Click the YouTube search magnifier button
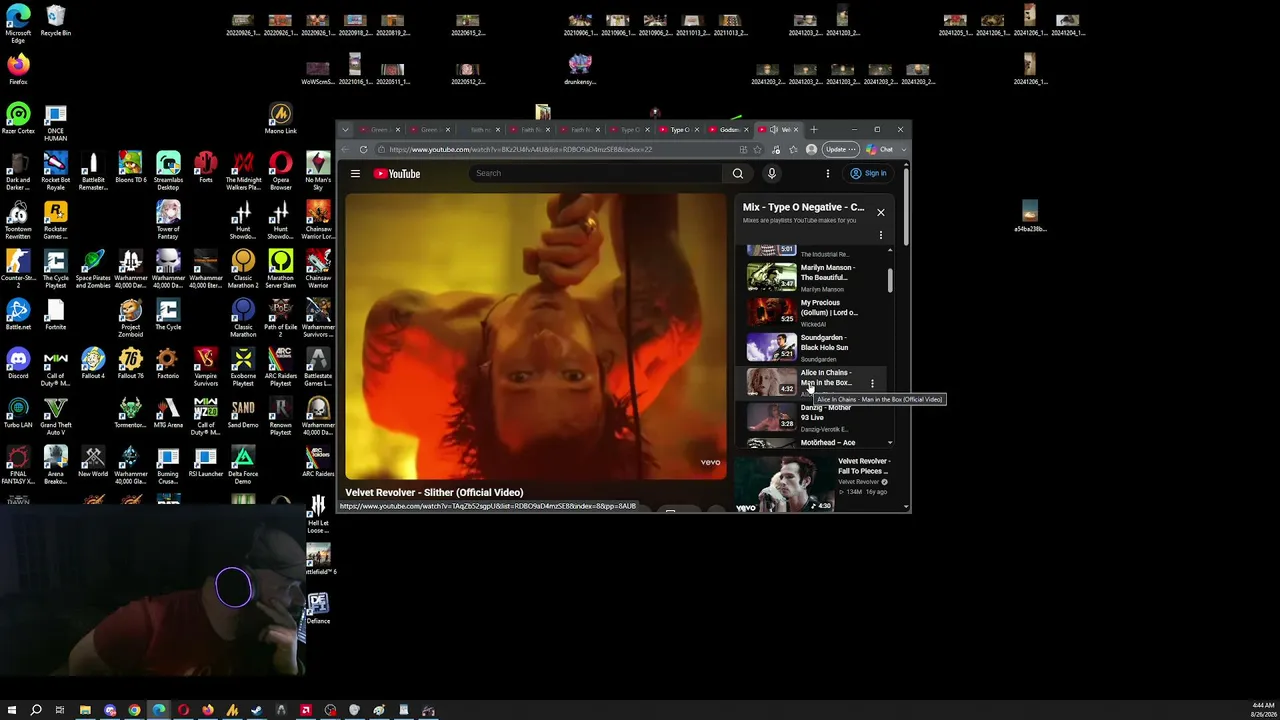Viewport: 1280px width, 720px height. [738, 174]
